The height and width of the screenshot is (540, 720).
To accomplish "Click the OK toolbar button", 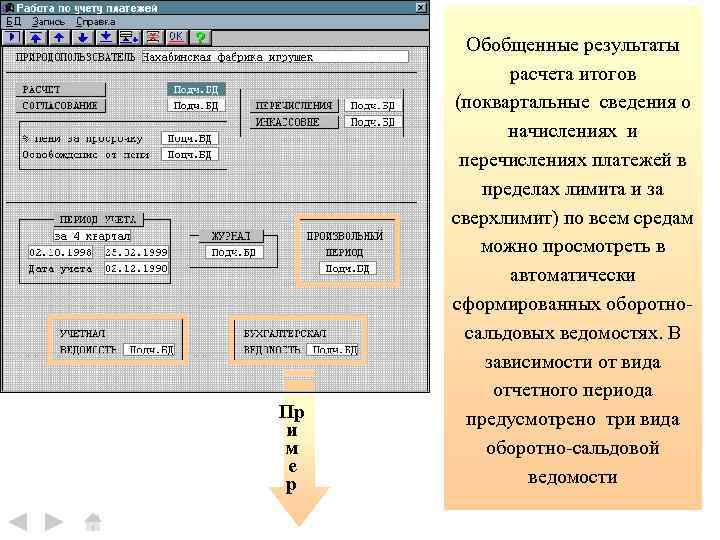I will point(176,37).
